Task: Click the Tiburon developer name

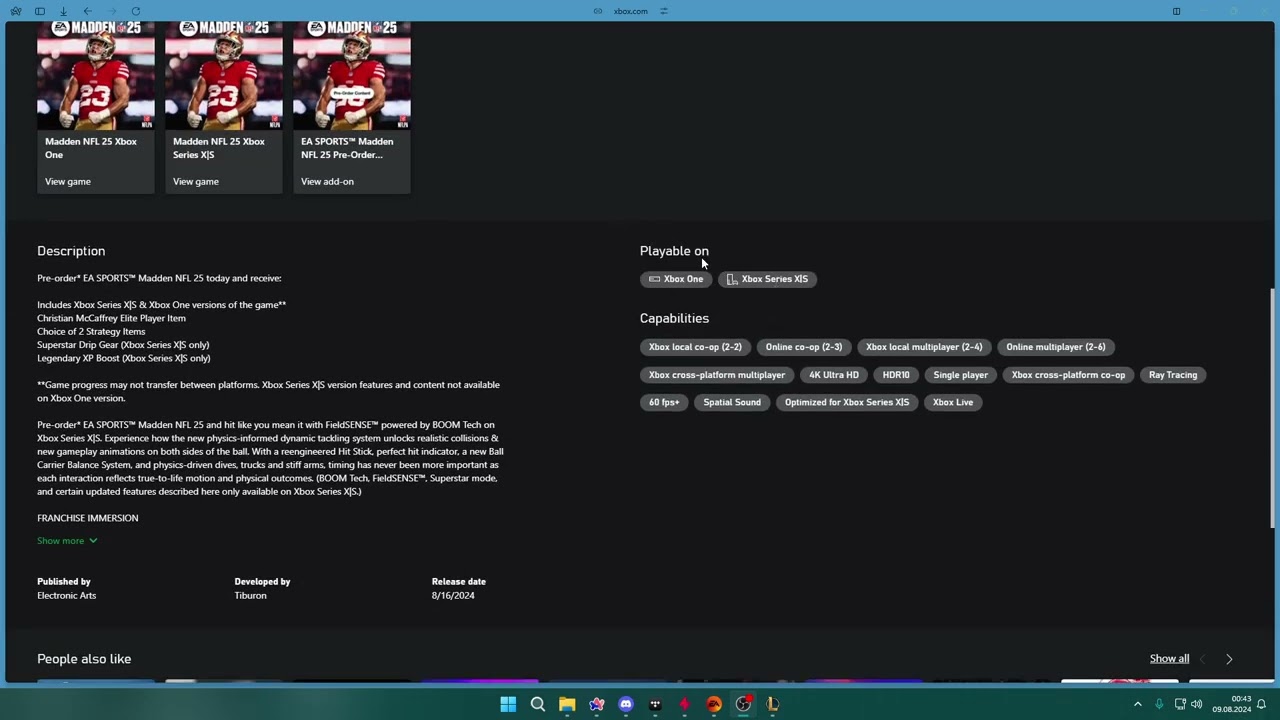Action: [x=250, y=596]
